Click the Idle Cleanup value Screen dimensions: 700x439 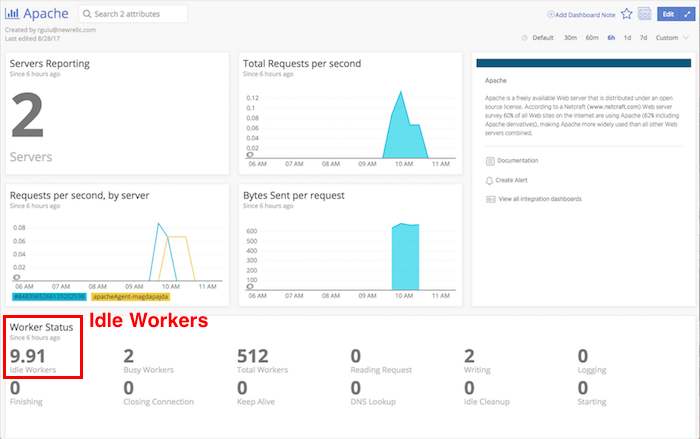[469, 388]
